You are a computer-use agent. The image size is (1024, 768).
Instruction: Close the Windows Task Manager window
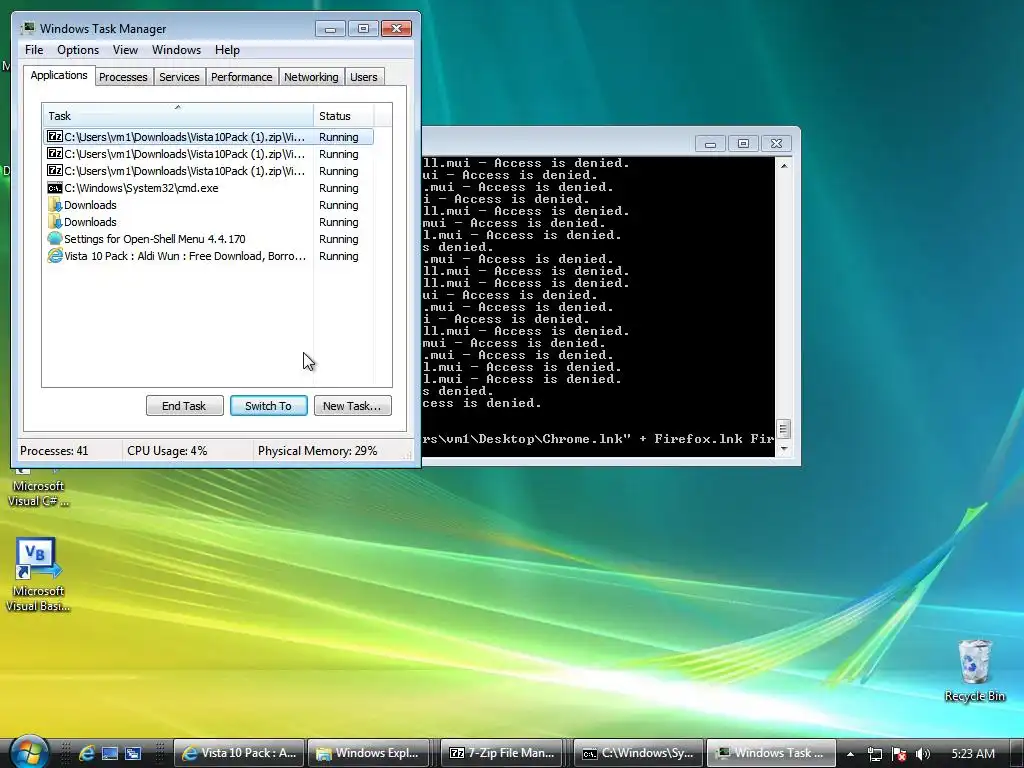396,29
